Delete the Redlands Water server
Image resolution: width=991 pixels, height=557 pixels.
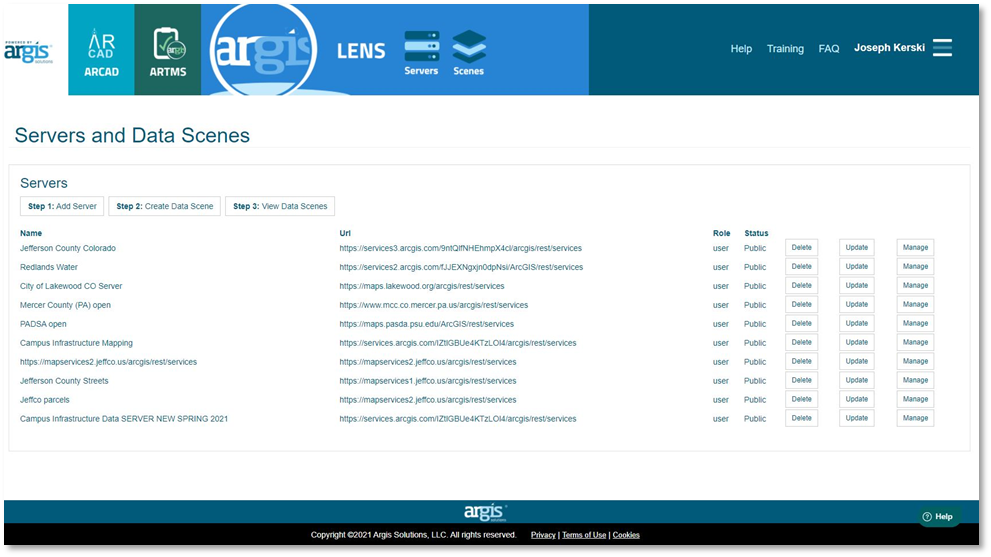801,267
